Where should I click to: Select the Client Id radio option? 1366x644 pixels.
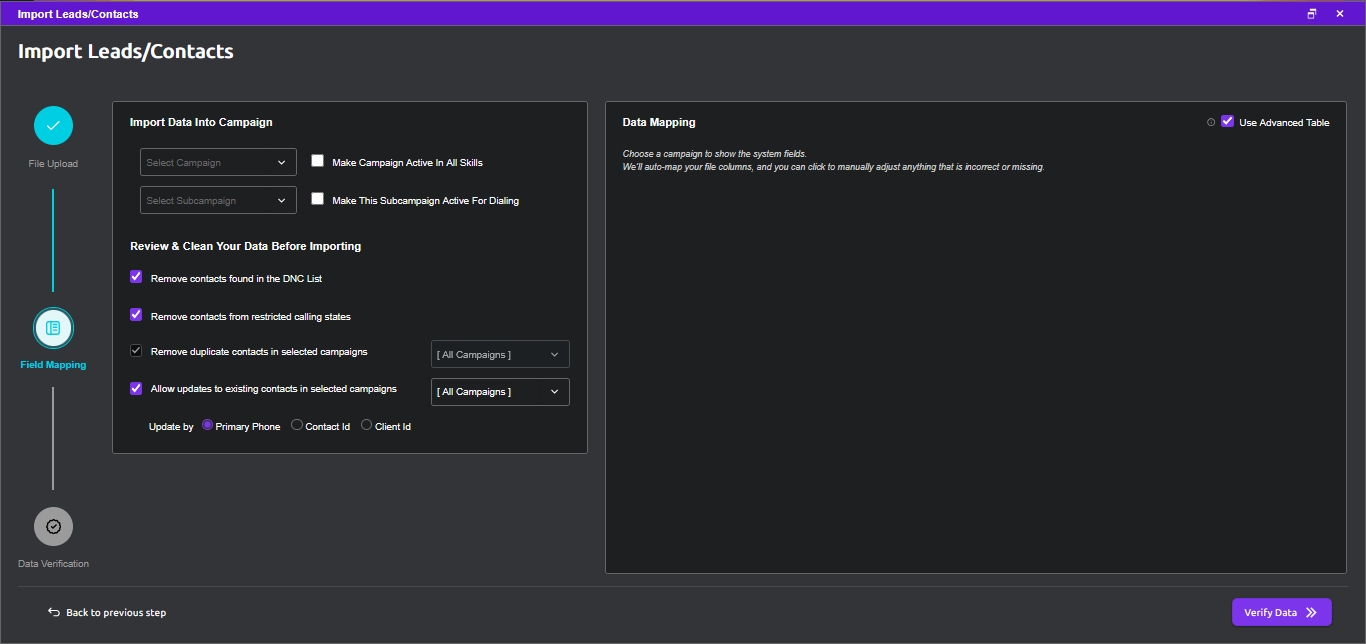[x=366, y=425]
